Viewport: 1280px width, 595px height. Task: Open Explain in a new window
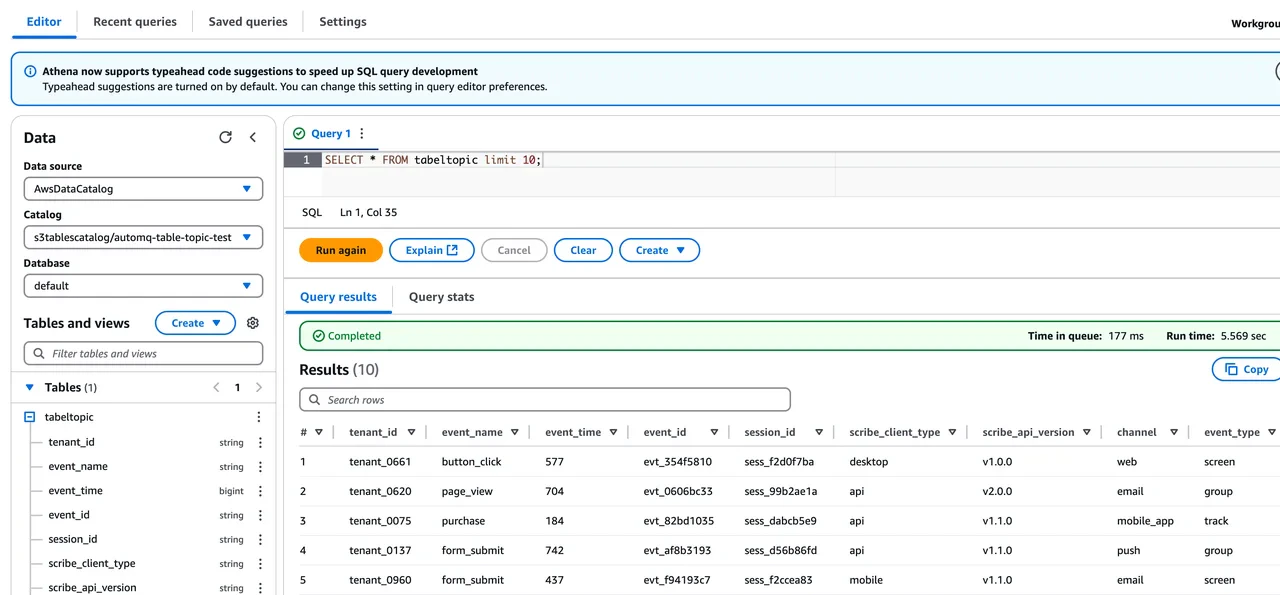point(431,250)
